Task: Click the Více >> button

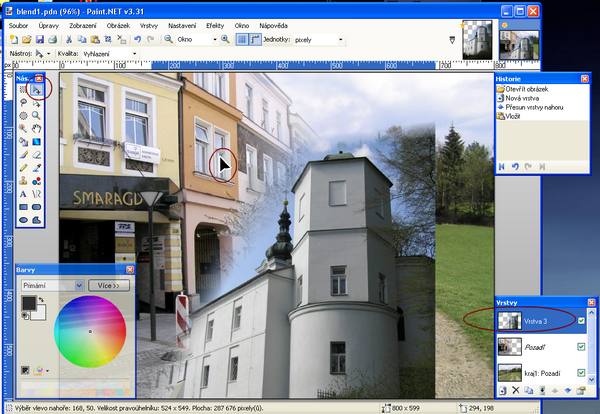Action: click(x=108, y=285)
